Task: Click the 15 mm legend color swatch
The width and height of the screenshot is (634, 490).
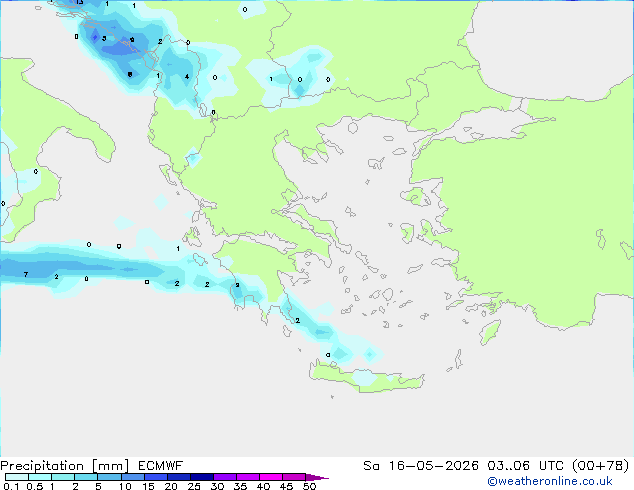Action: click(x=156, y=477)
